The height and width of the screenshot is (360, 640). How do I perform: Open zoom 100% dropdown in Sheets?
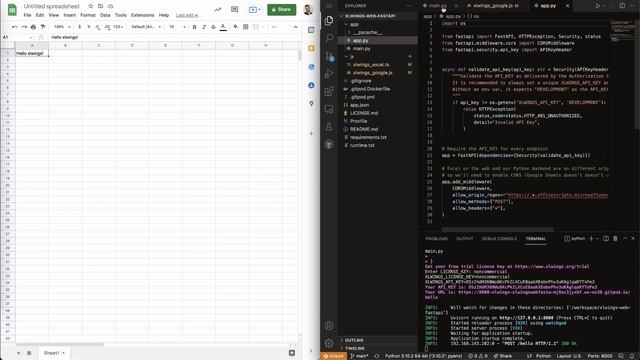(x=62, y=27)
